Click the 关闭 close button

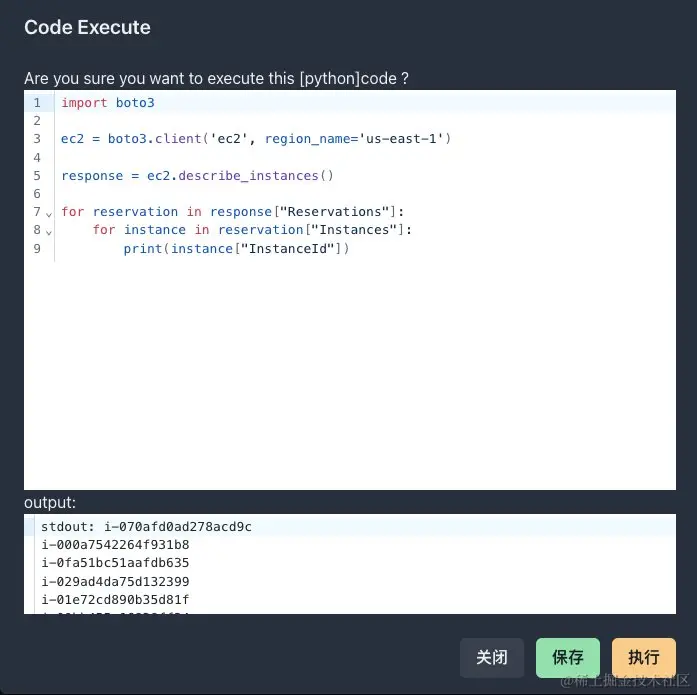492,657
